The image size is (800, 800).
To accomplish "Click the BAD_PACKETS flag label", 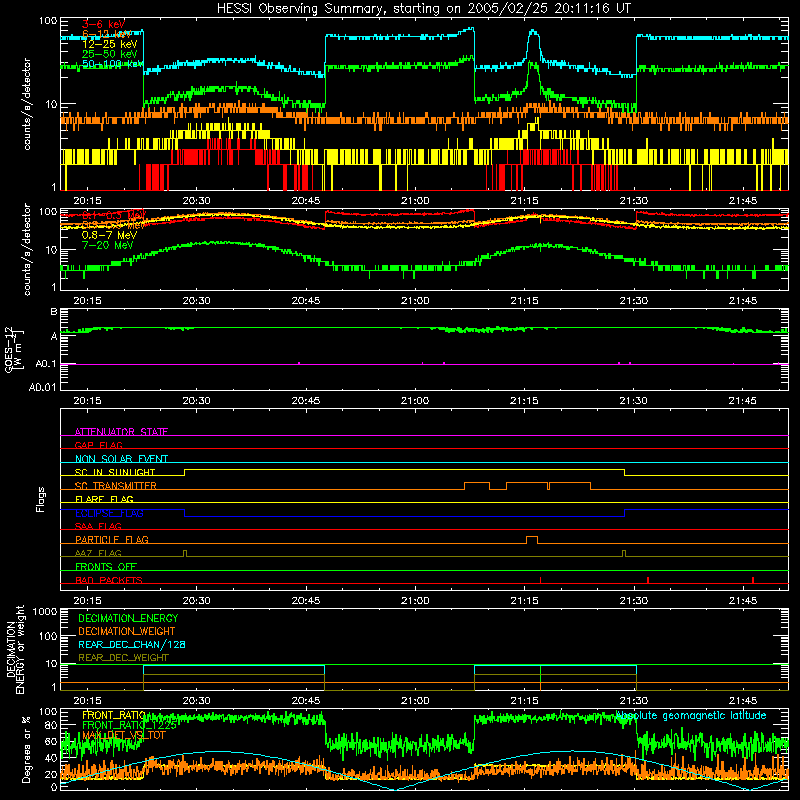I will tap(109, 580).
